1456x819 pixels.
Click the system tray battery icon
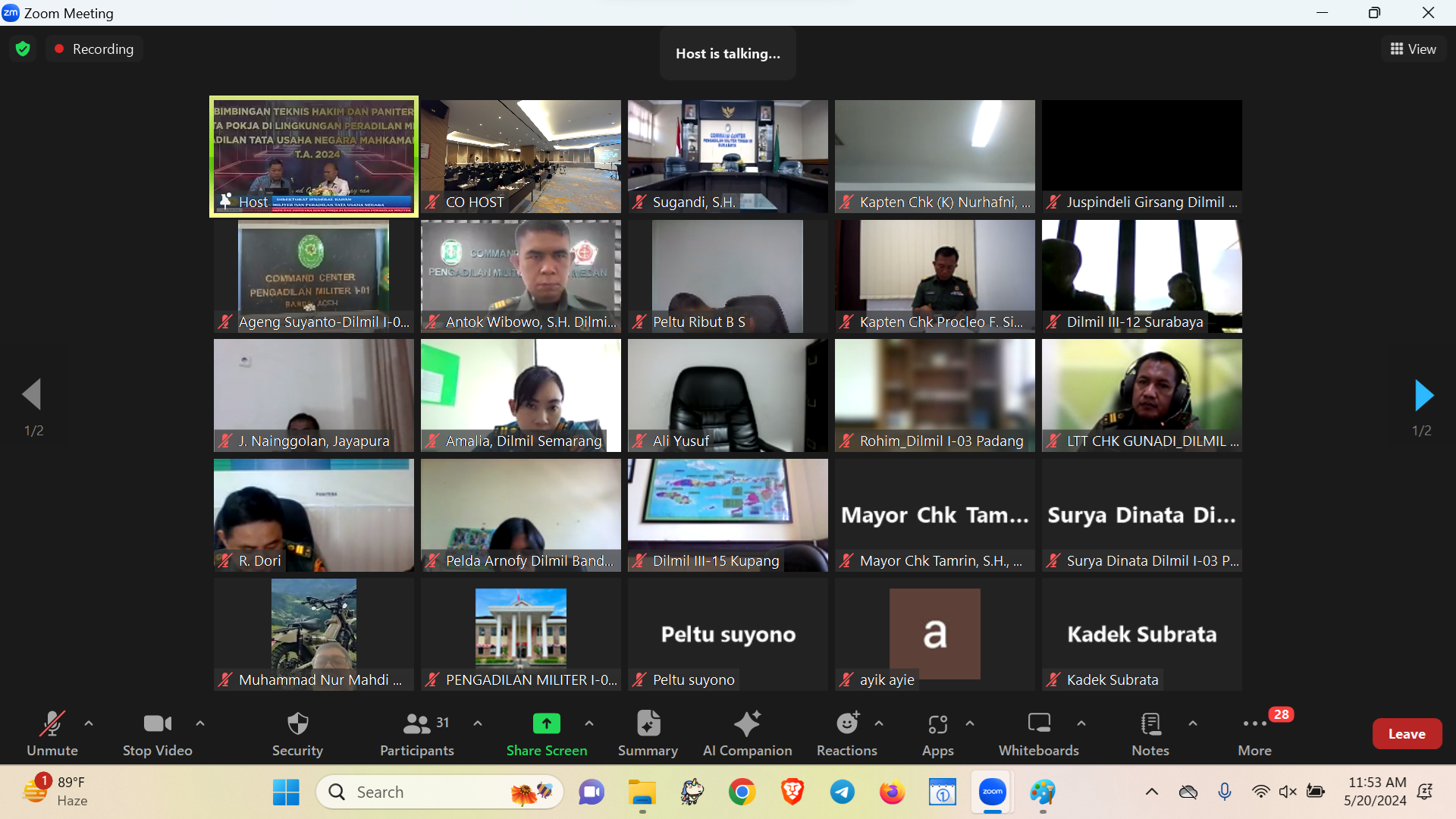click(1316, 792)
